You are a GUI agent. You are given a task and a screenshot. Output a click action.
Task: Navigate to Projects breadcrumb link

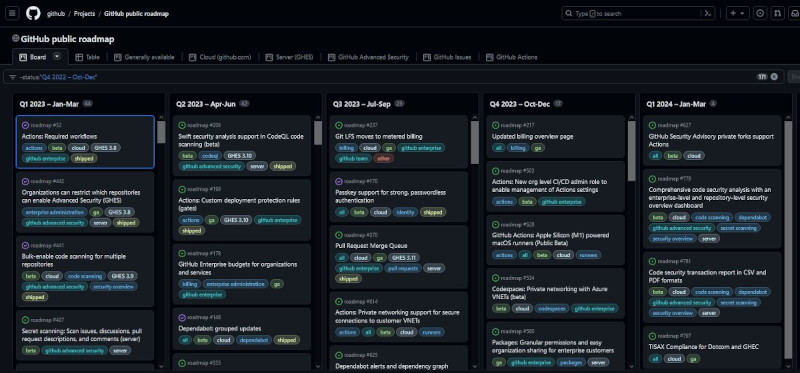pos(84,14)
